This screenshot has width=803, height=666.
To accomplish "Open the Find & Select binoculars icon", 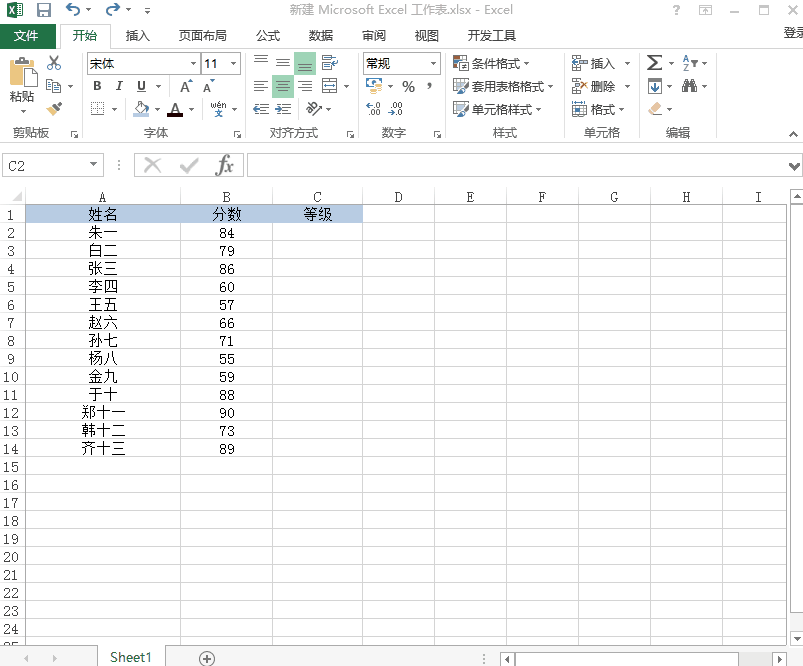I will (691, 86).
